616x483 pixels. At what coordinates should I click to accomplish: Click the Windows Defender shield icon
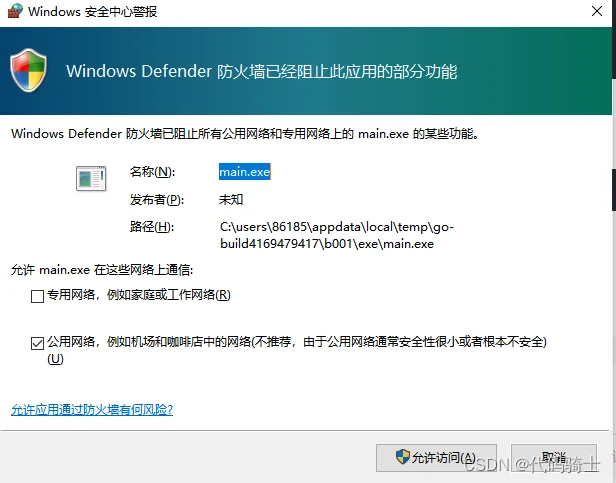click(28, 70)
